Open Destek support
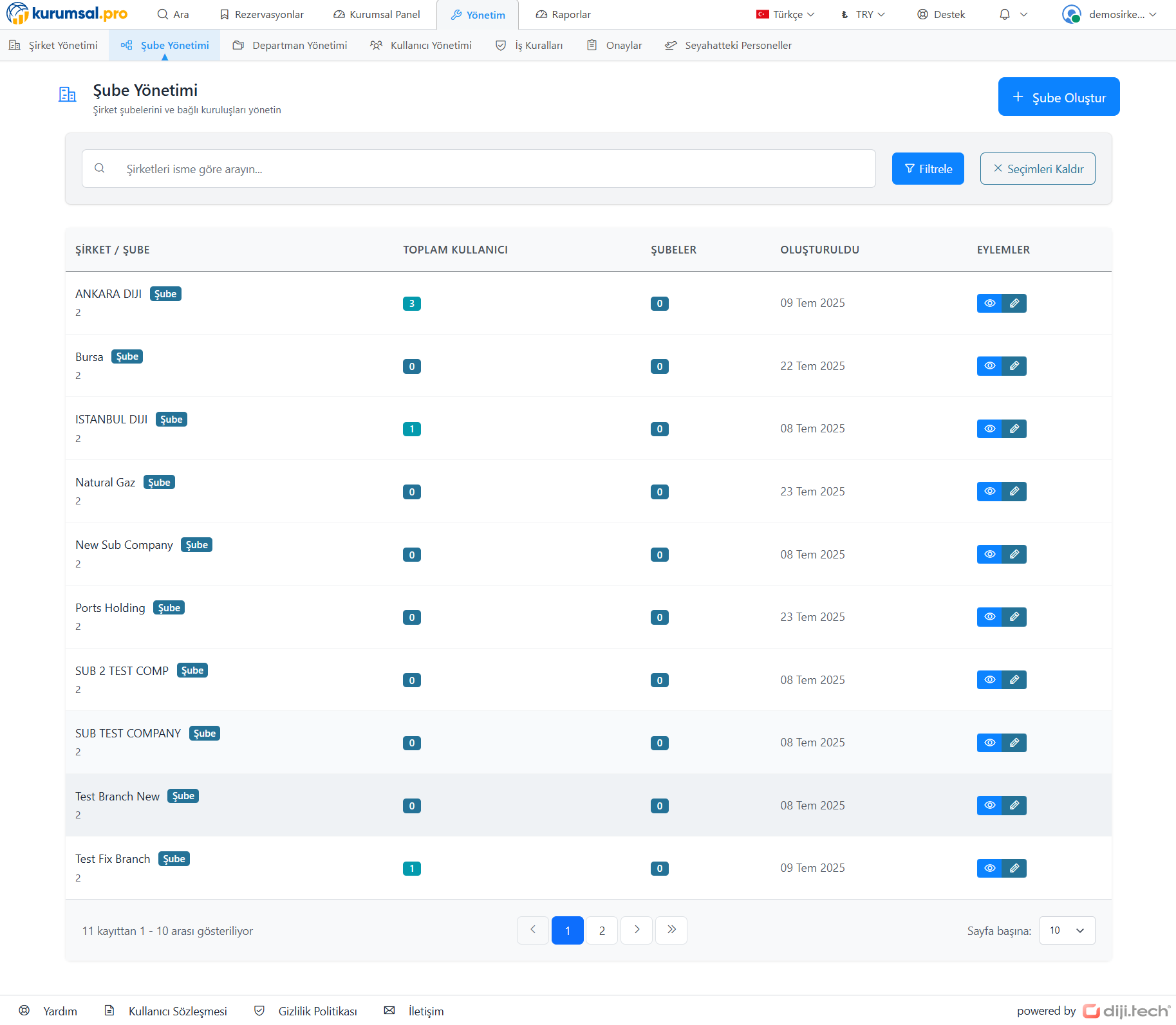Screen dimensions: 1176x1025 pyautogui.click(x=941, y=14)
